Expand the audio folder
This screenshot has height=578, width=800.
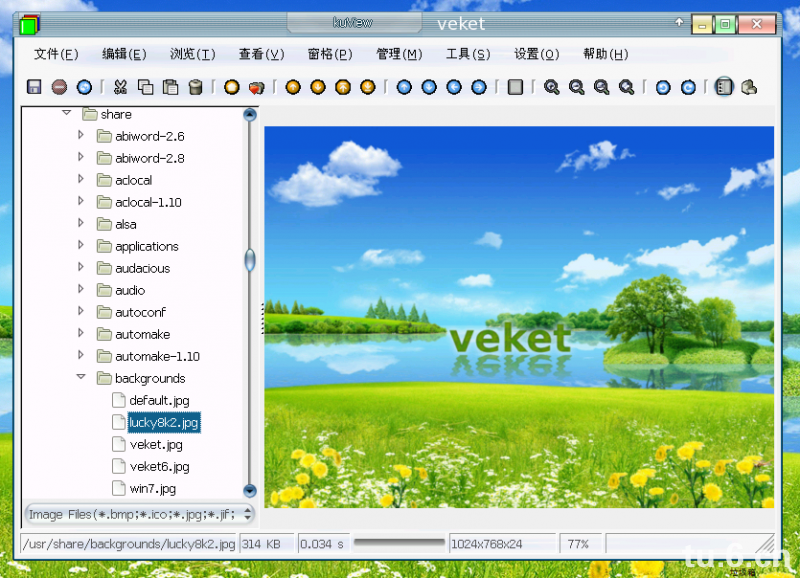[81, 288]
